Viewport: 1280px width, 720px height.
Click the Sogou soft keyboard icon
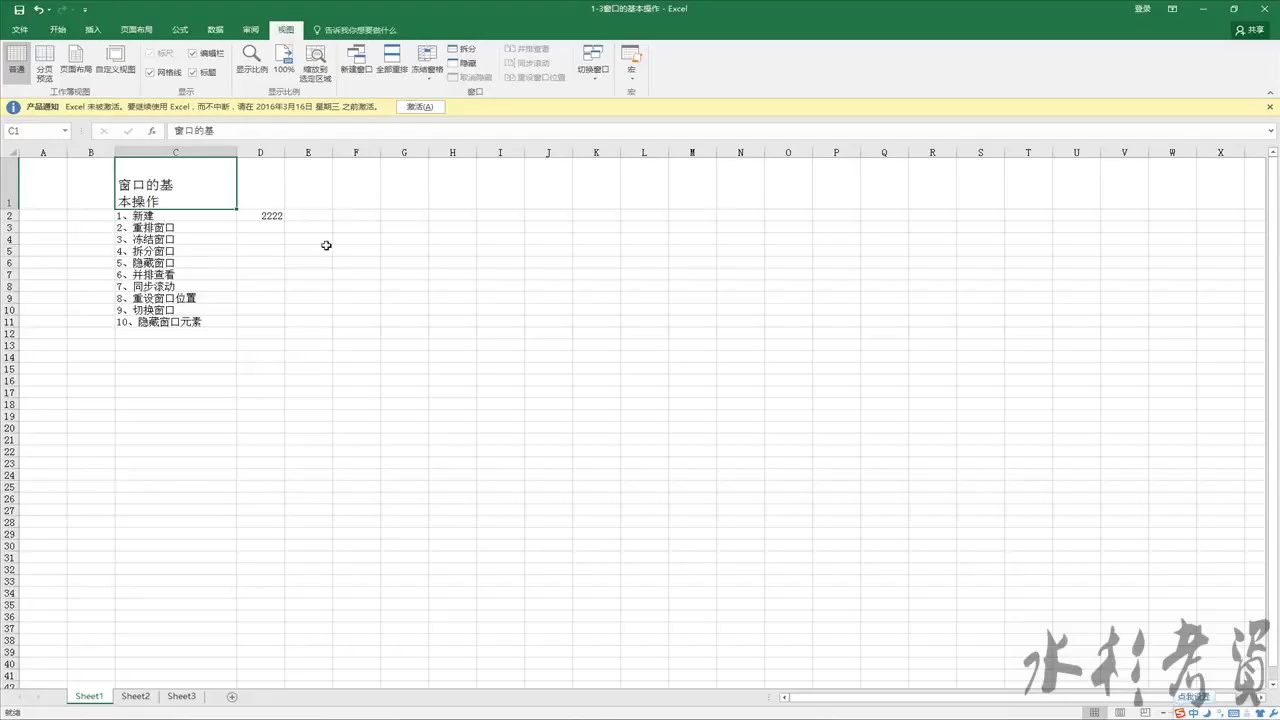point(1233,713)
